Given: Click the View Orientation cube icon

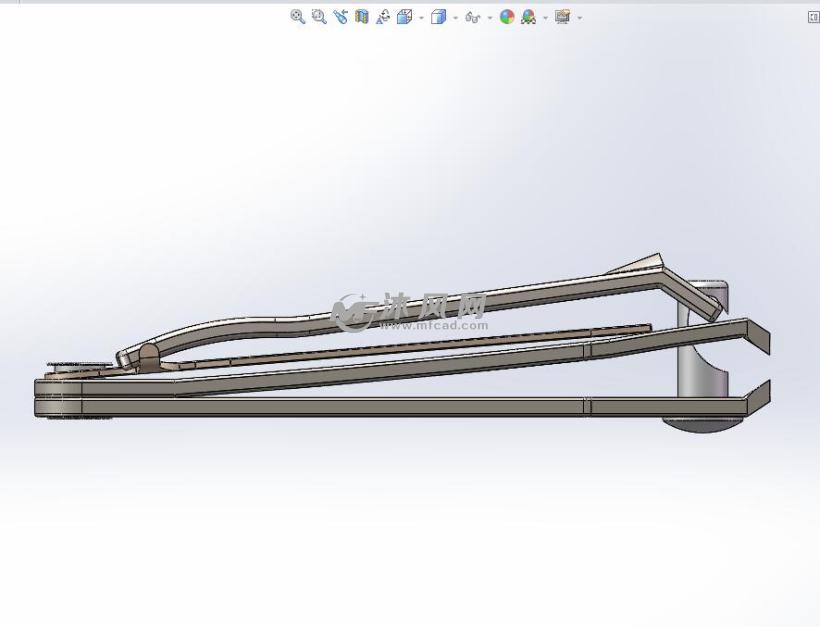Looking at the screenshot, I should (403, 17).
